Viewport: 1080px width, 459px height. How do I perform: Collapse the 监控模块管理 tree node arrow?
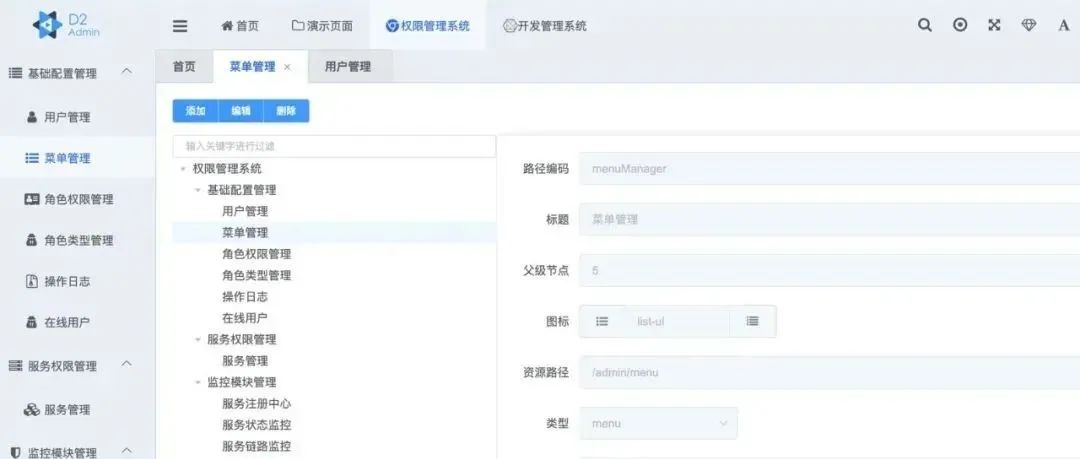tap(198, 382)
